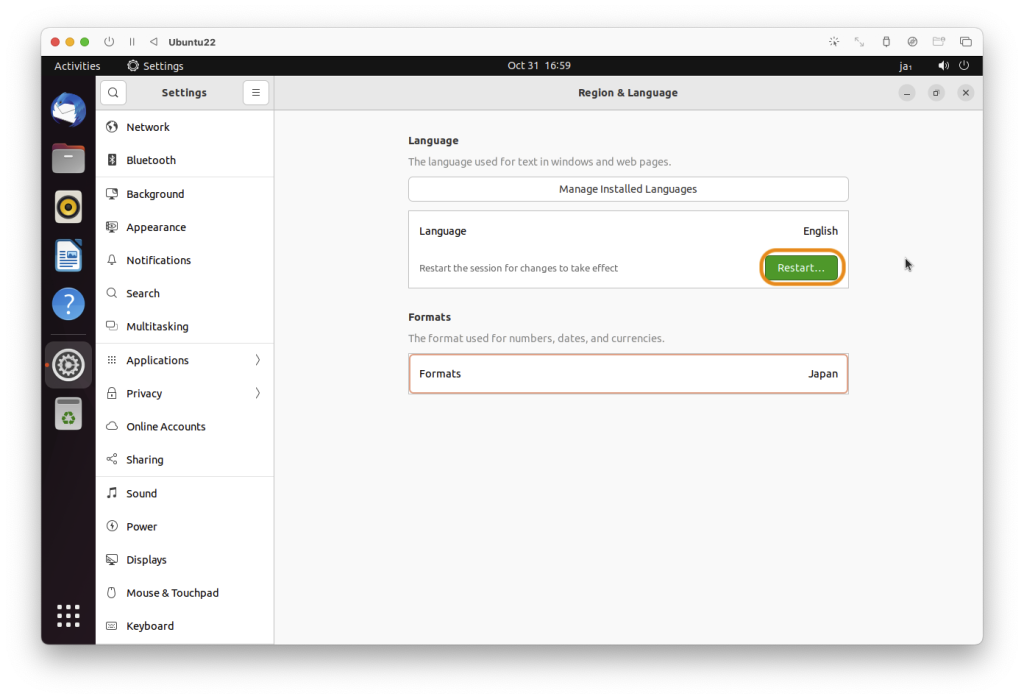Open Multitasking settings
This screenshot has height=699, width=1024.
(185, 327)
